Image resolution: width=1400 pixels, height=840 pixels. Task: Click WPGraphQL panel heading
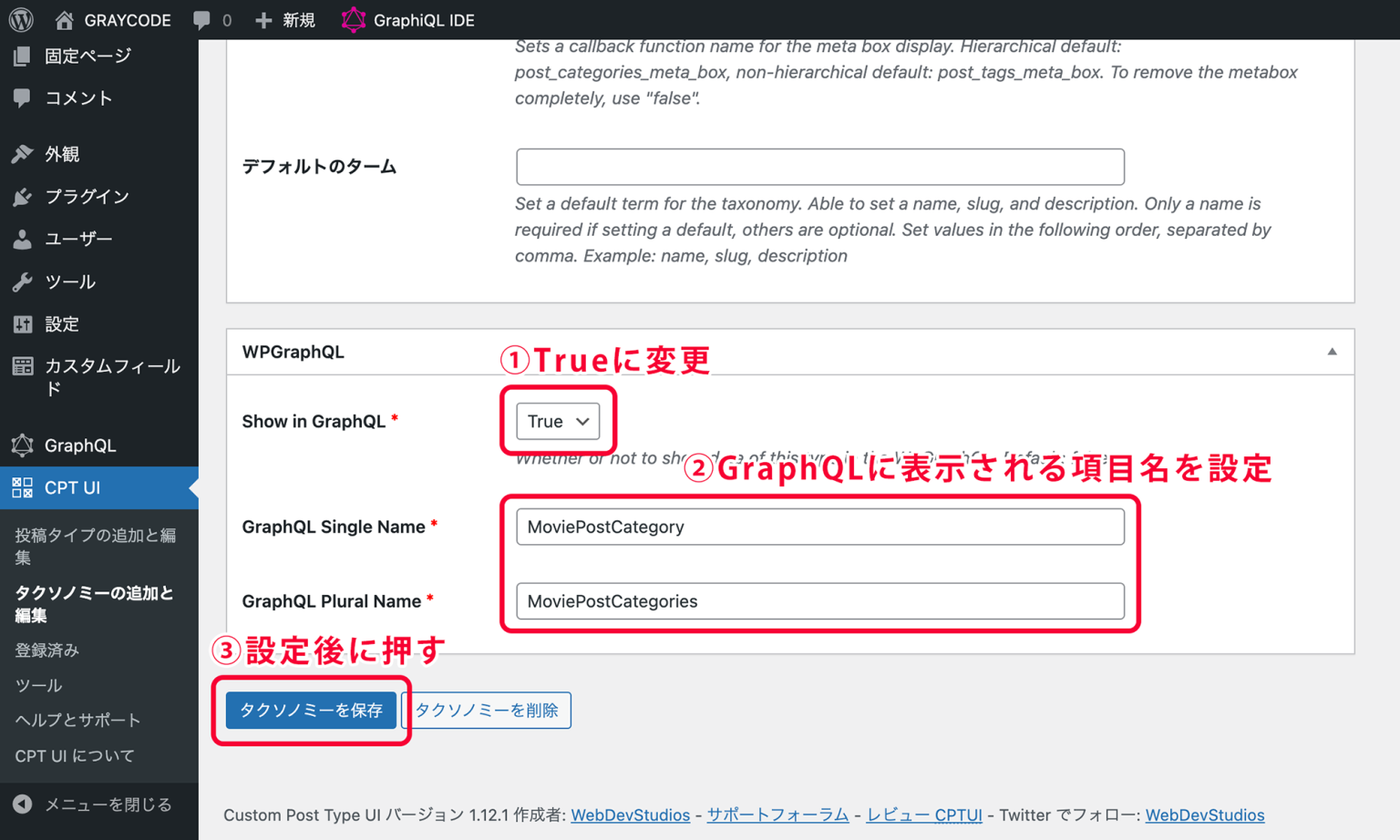click(293, 352)
